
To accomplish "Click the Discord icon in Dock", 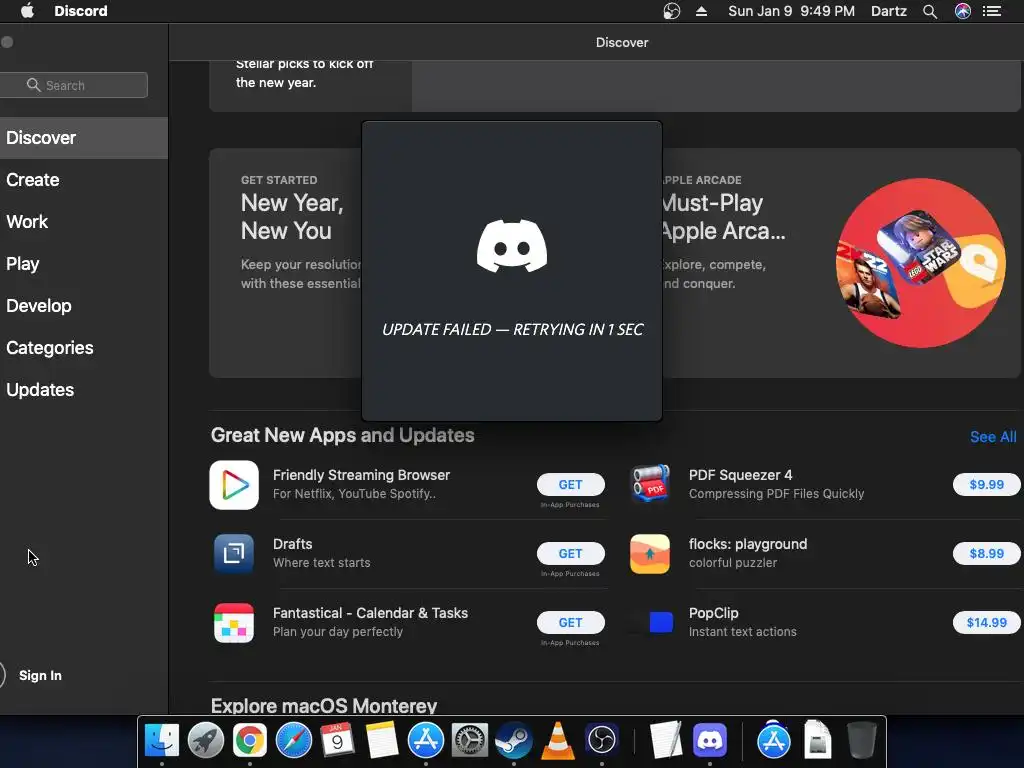I will point(710,741).
